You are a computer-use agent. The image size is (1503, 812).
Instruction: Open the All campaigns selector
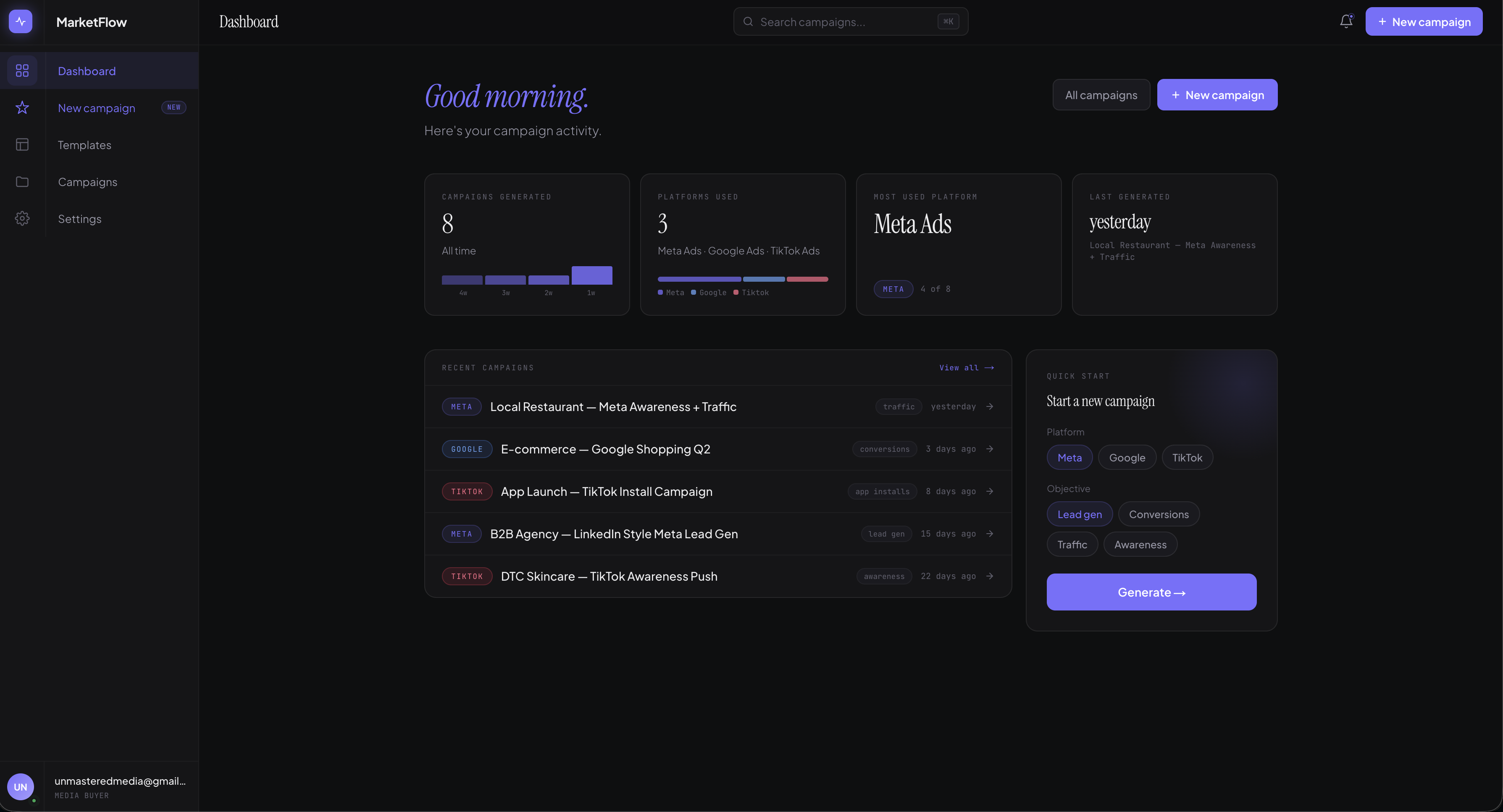(x=1101, y=94)
